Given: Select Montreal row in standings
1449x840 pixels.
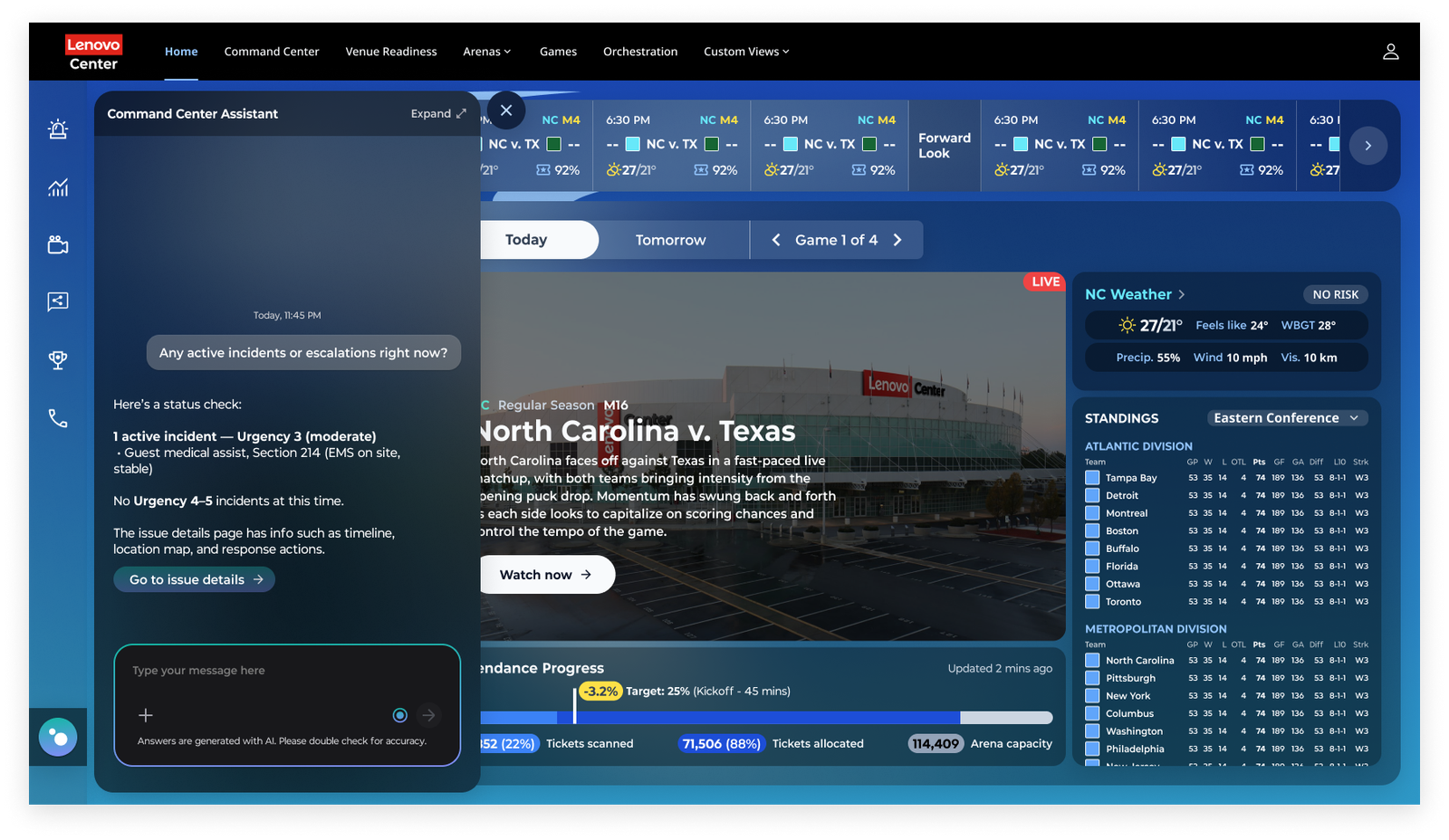Looking at the screenshot, I should coord(1227,513).
